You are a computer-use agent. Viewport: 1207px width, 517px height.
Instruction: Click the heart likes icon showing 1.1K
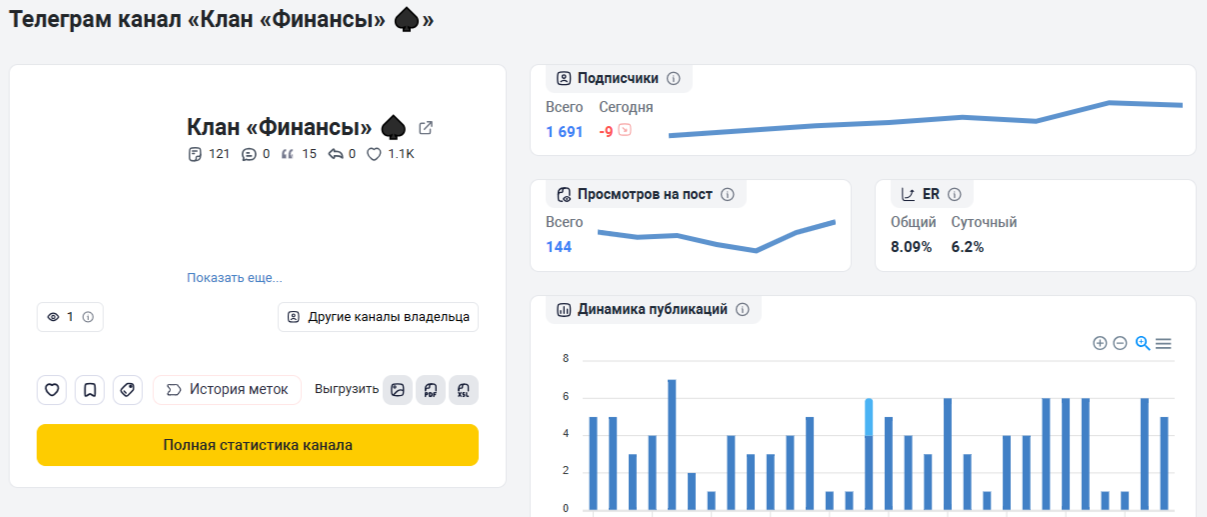(374, 154)
